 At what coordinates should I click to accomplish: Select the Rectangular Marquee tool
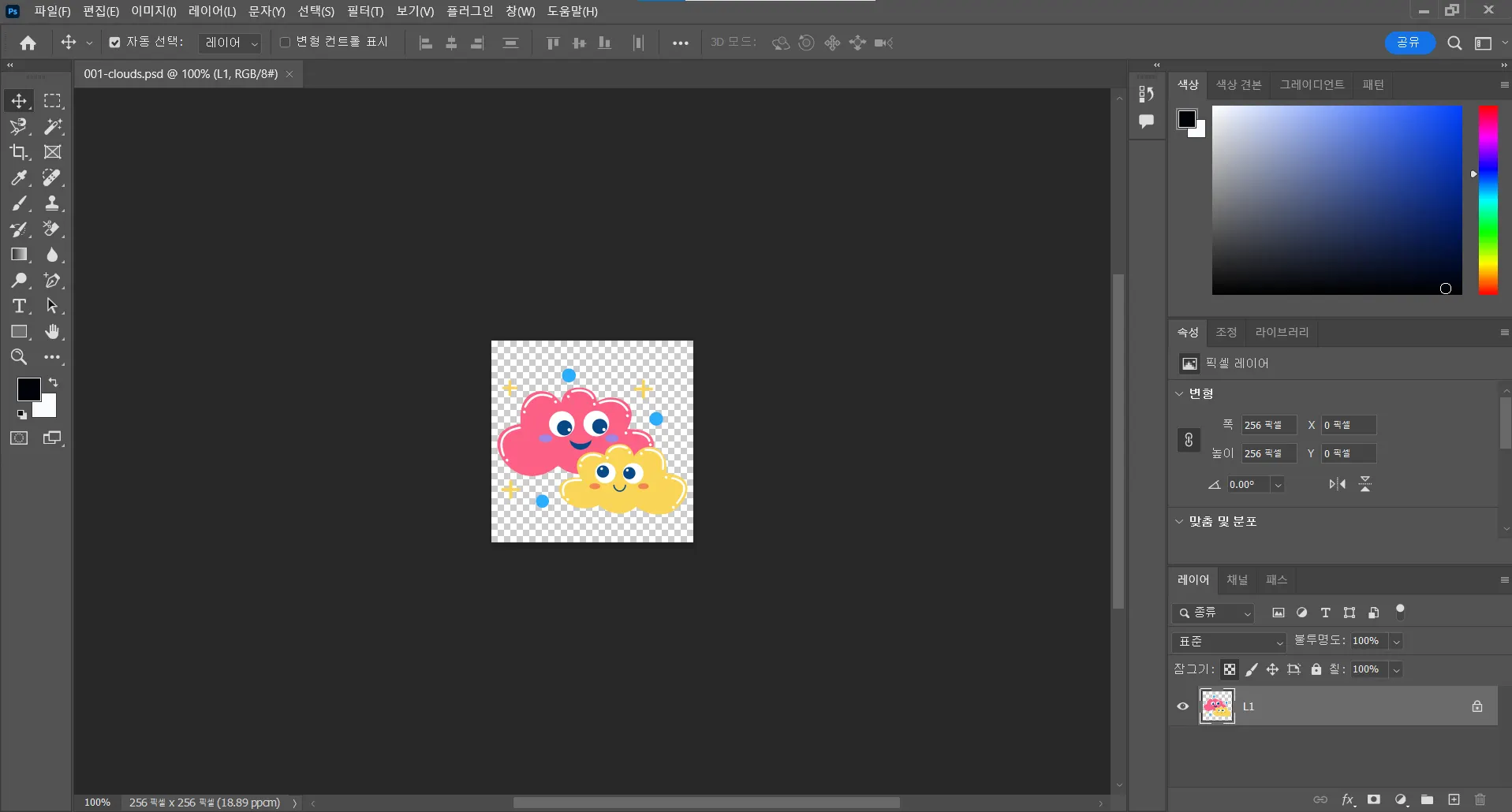(x=52, y=101)
